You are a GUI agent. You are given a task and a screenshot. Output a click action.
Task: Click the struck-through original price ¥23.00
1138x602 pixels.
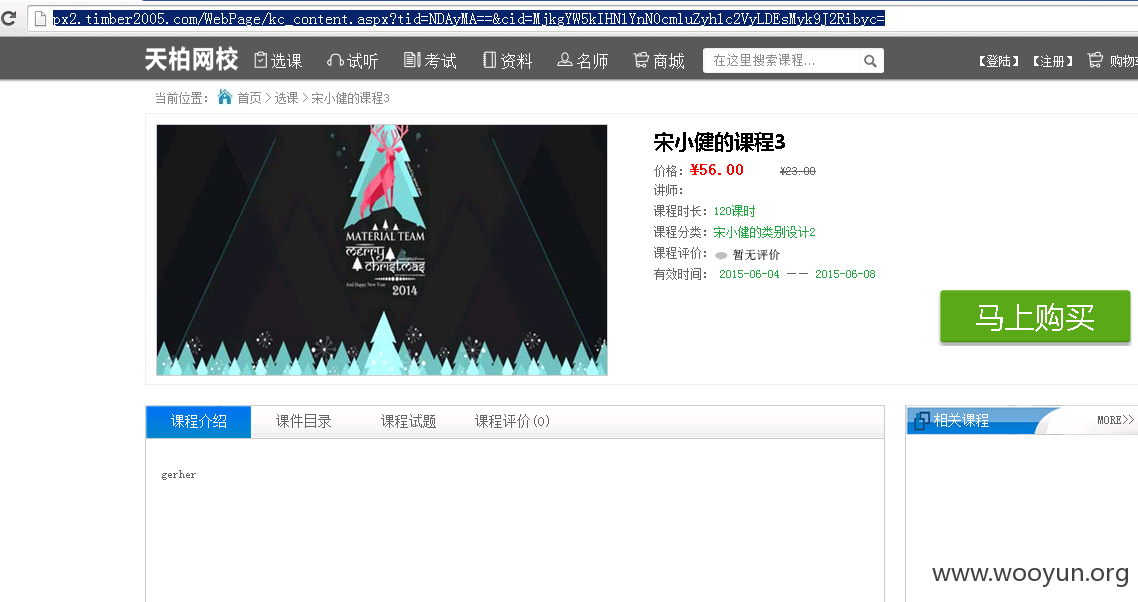tap(798, 171)
